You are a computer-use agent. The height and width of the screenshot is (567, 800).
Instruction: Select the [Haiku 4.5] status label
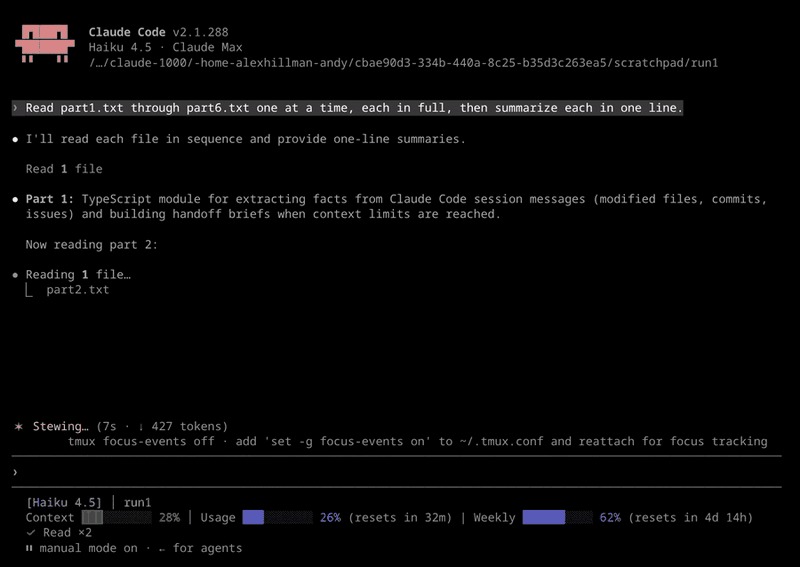(64, 502)
